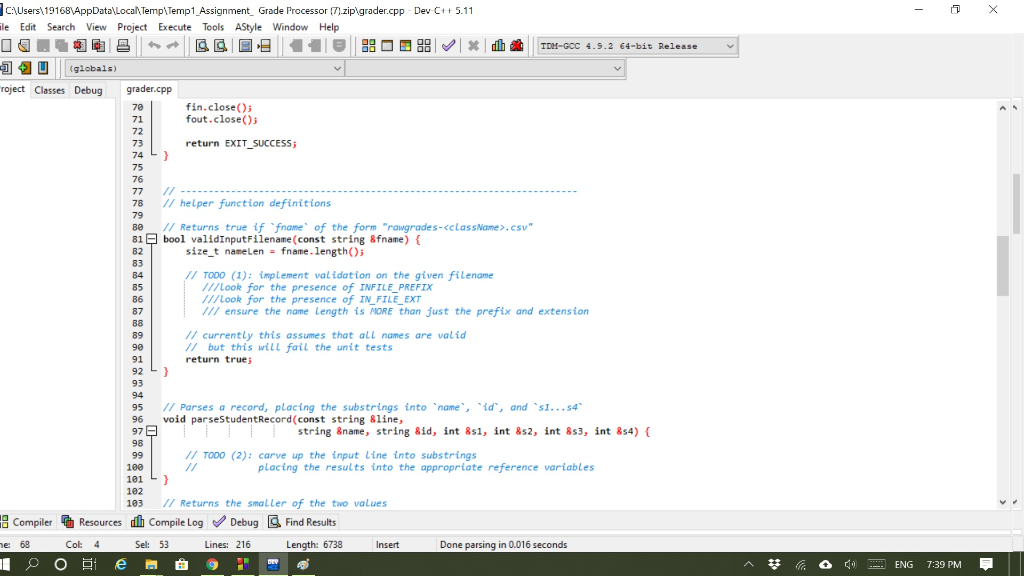Click the Compile icon with four colored squares
Viewport: 1024px width, 576px height.
click(368, 46)
